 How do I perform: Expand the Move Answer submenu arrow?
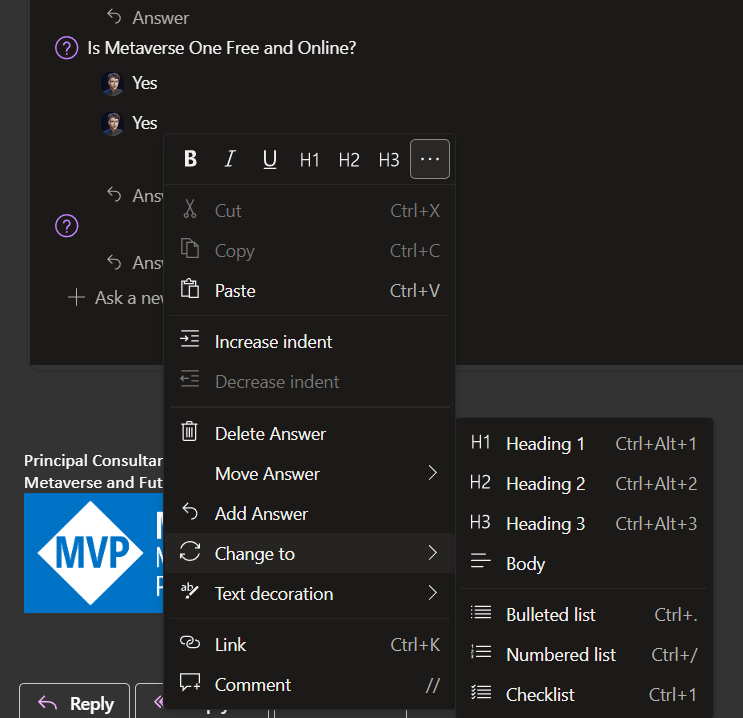[432, 473]
